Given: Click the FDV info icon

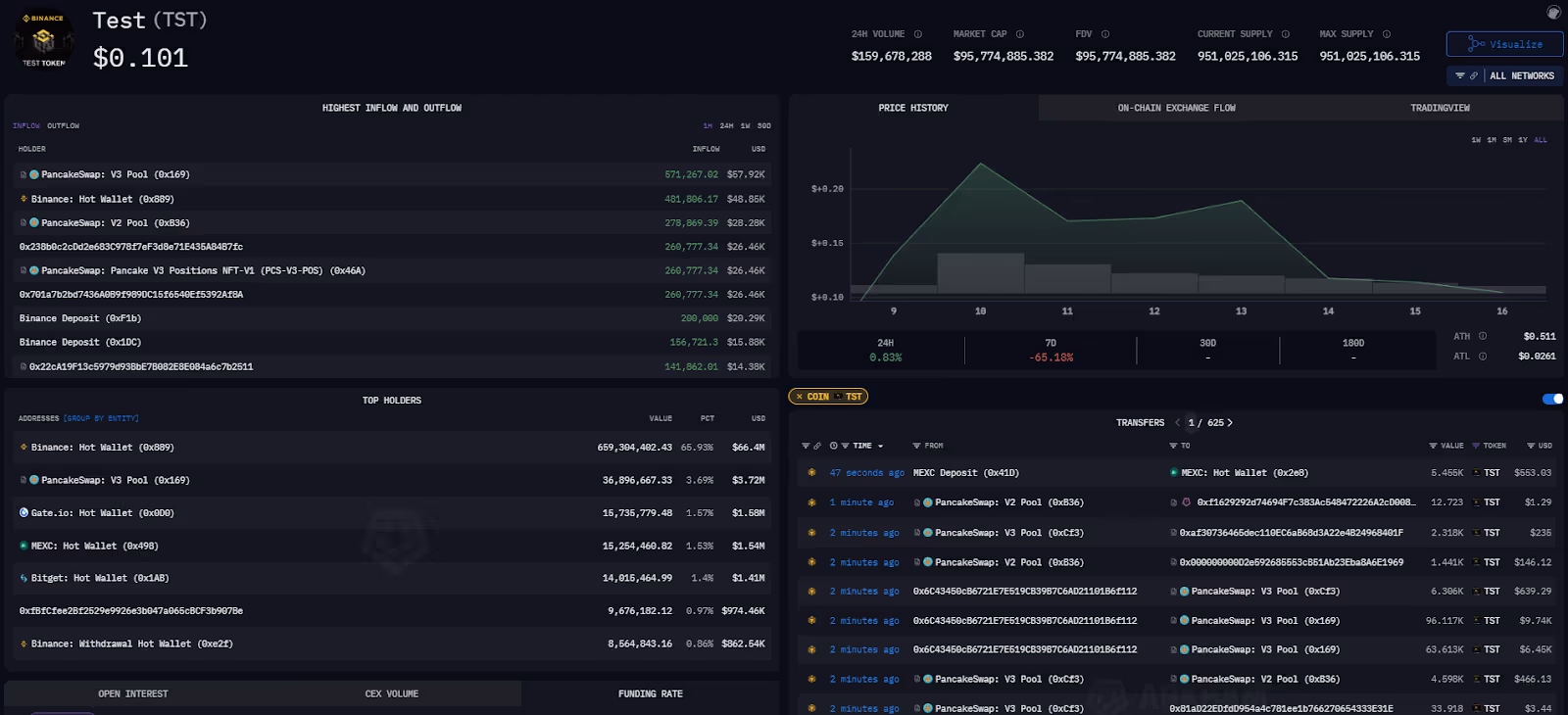Looking at the screenshot, I should point(1105,34).
